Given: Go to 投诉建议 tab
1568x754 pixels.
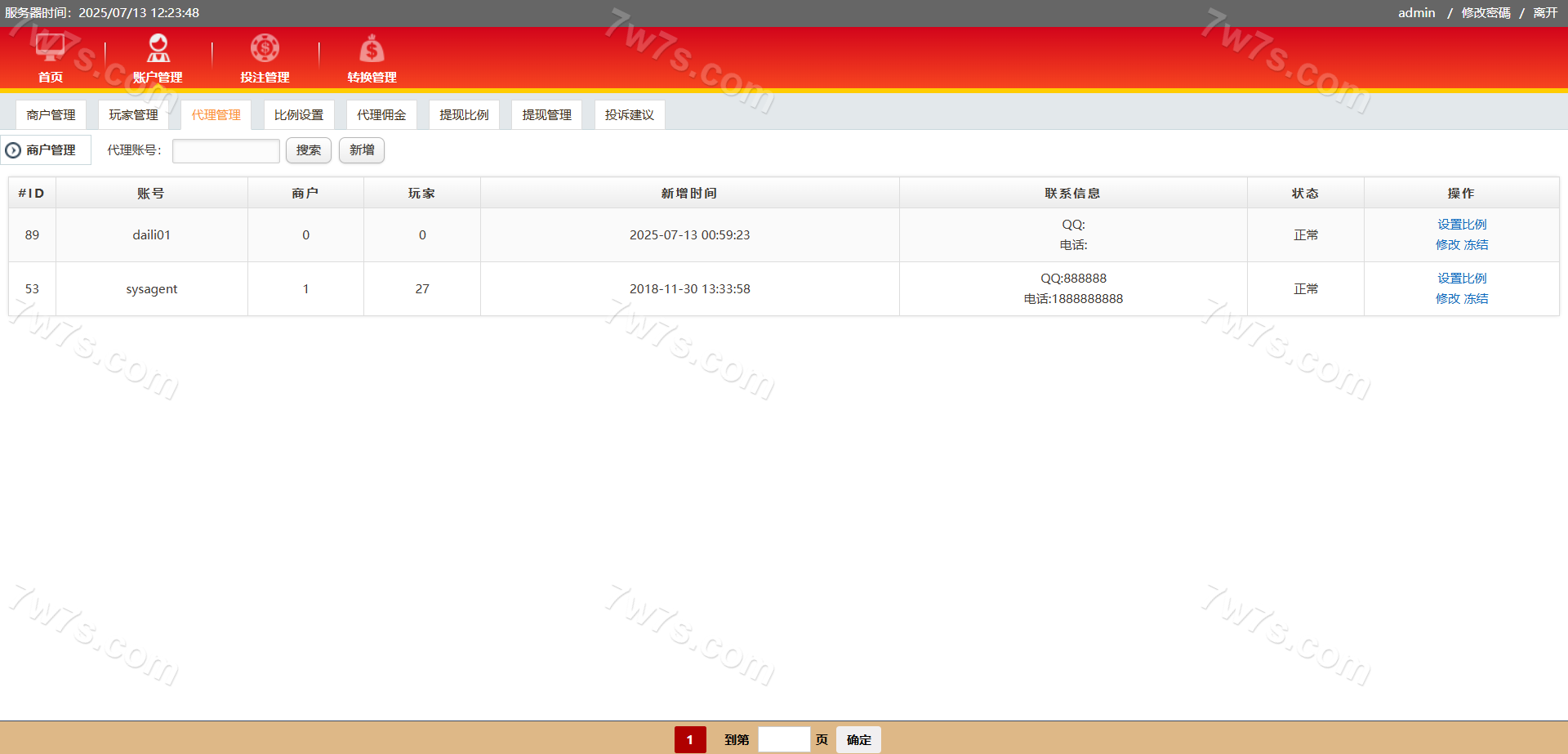Looking at the screenshot, I should pyautogui.click(x=629, y=115).
